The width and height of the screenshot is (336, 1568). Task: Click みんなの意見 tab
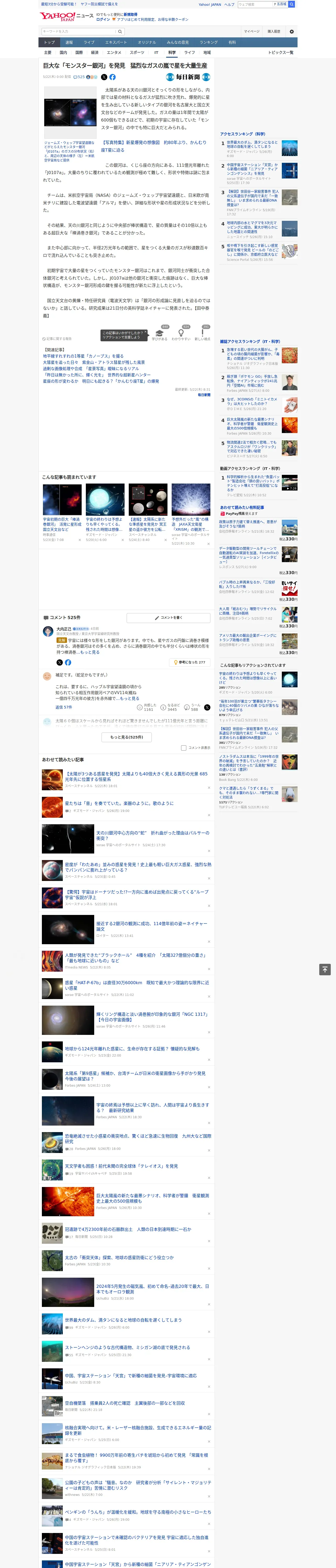178,42
